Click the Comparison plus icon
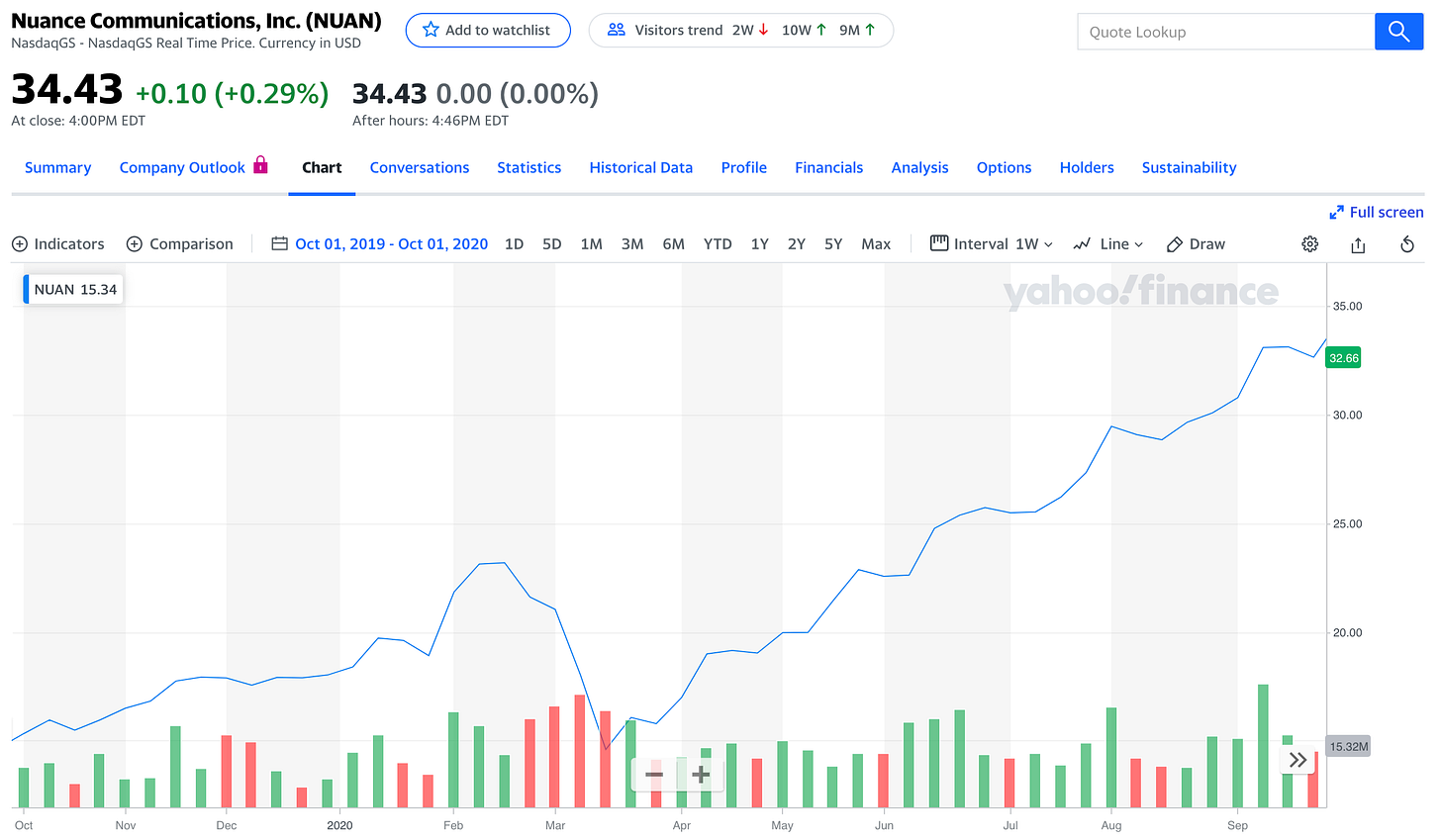 point(135,244)
